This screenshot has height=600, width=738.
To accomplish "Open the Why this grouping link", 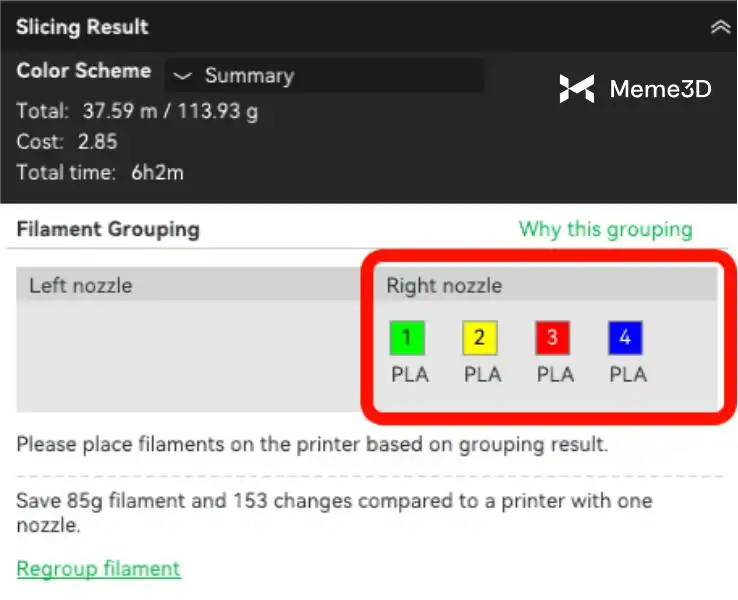I will 605,229.
